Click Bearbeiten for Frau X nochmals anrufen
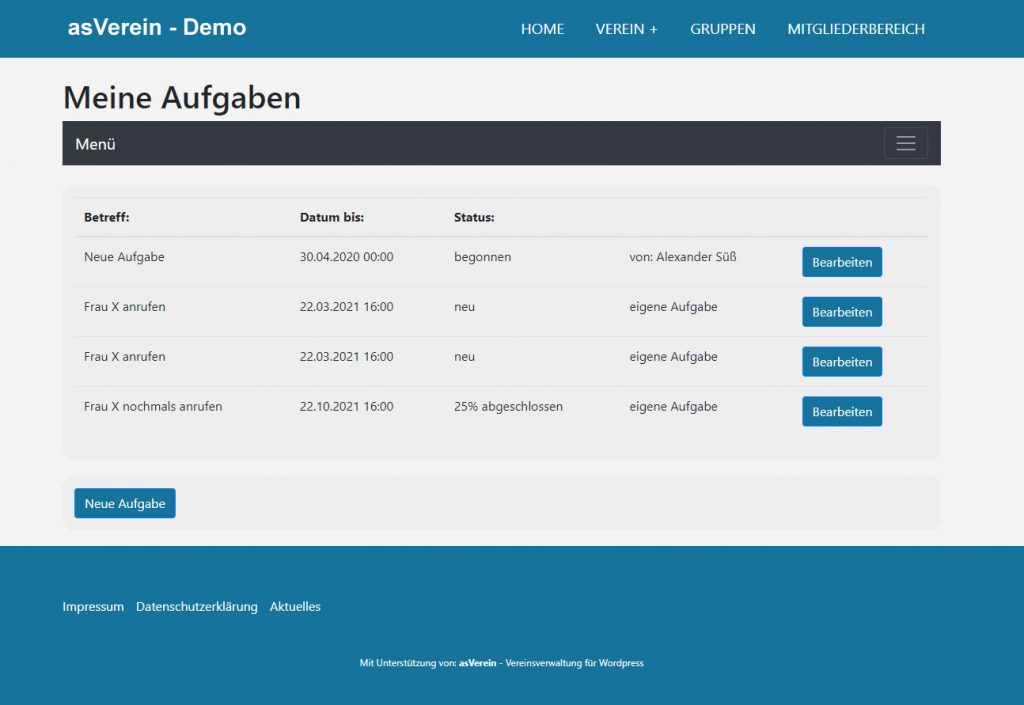The width and height of the screenshot is (1024, 705). coord(842,411)
